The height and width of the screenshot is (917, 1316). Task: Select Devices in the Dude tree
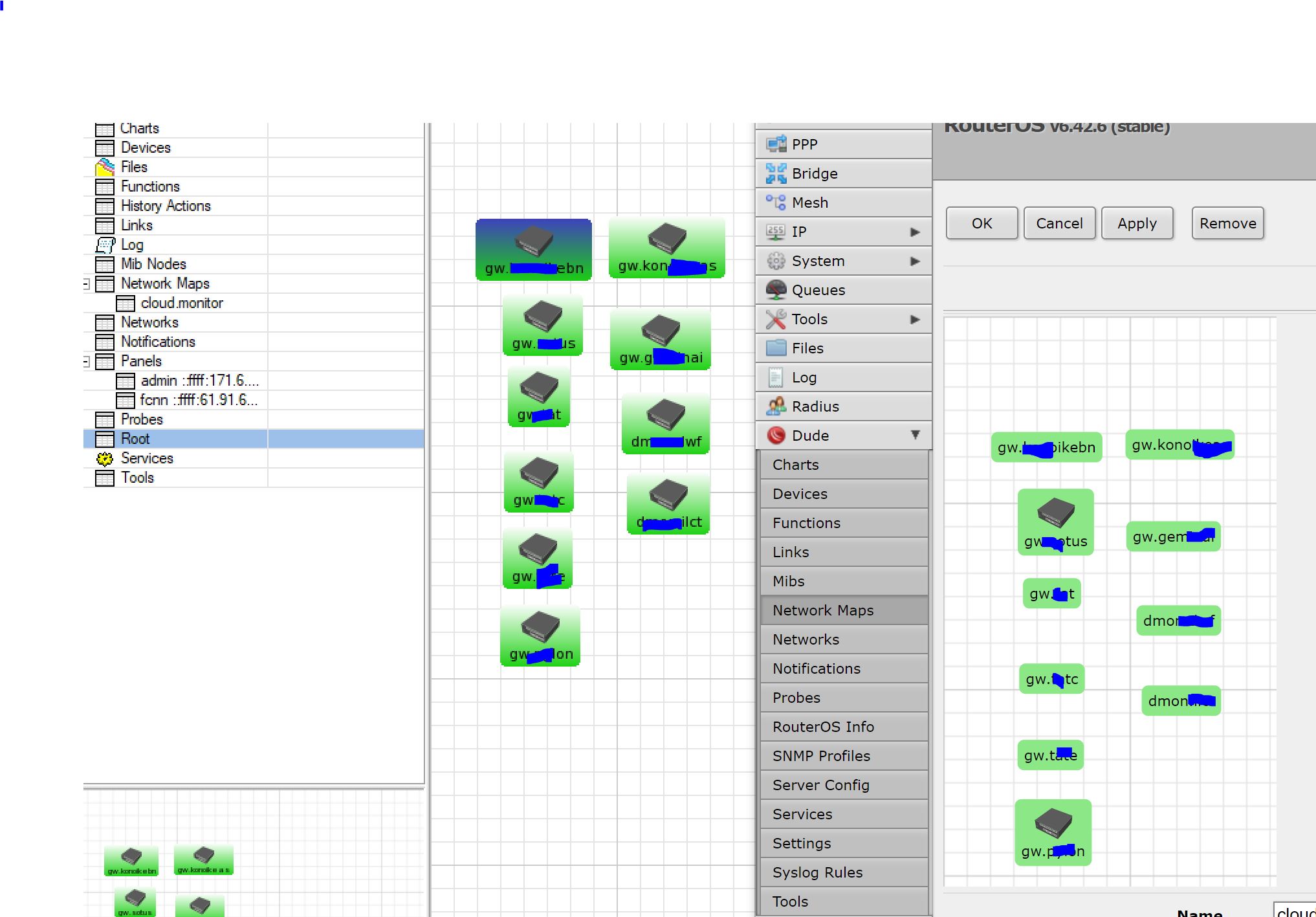(x=146, y=148)
